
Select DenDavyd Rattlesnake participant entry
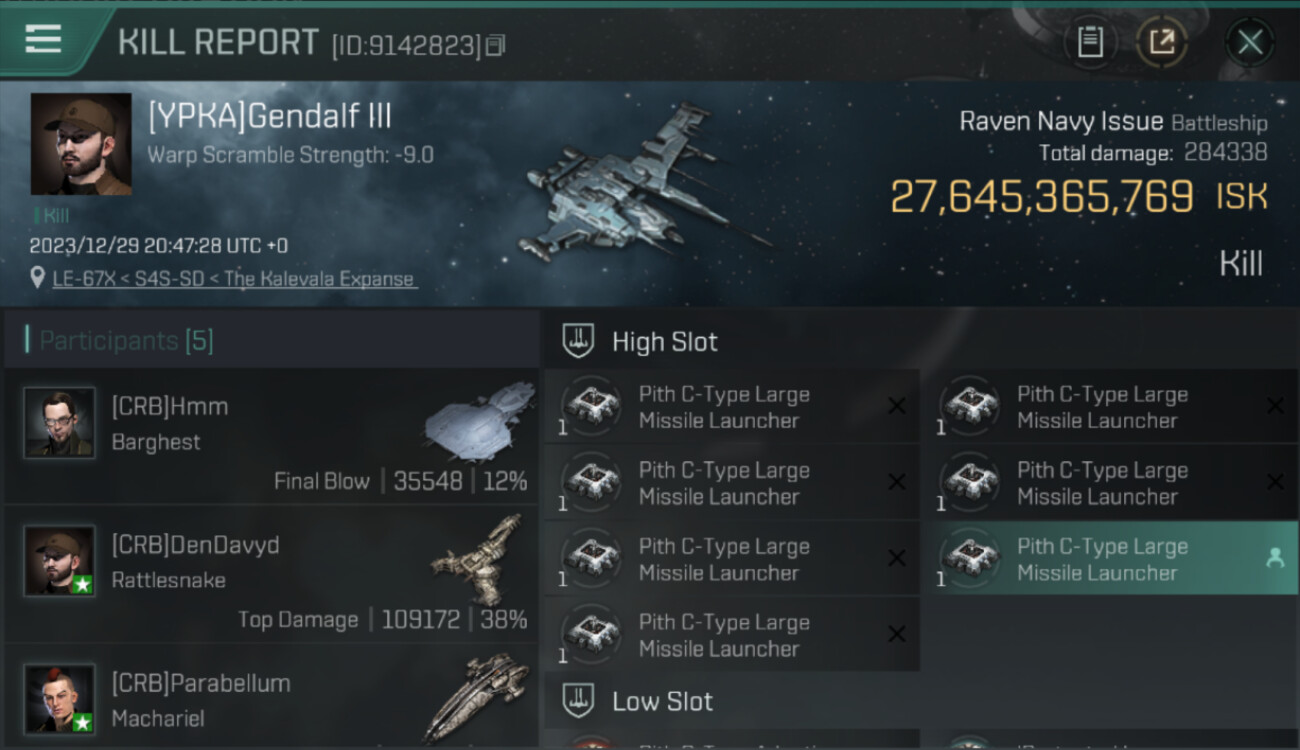tap(271, 575)
